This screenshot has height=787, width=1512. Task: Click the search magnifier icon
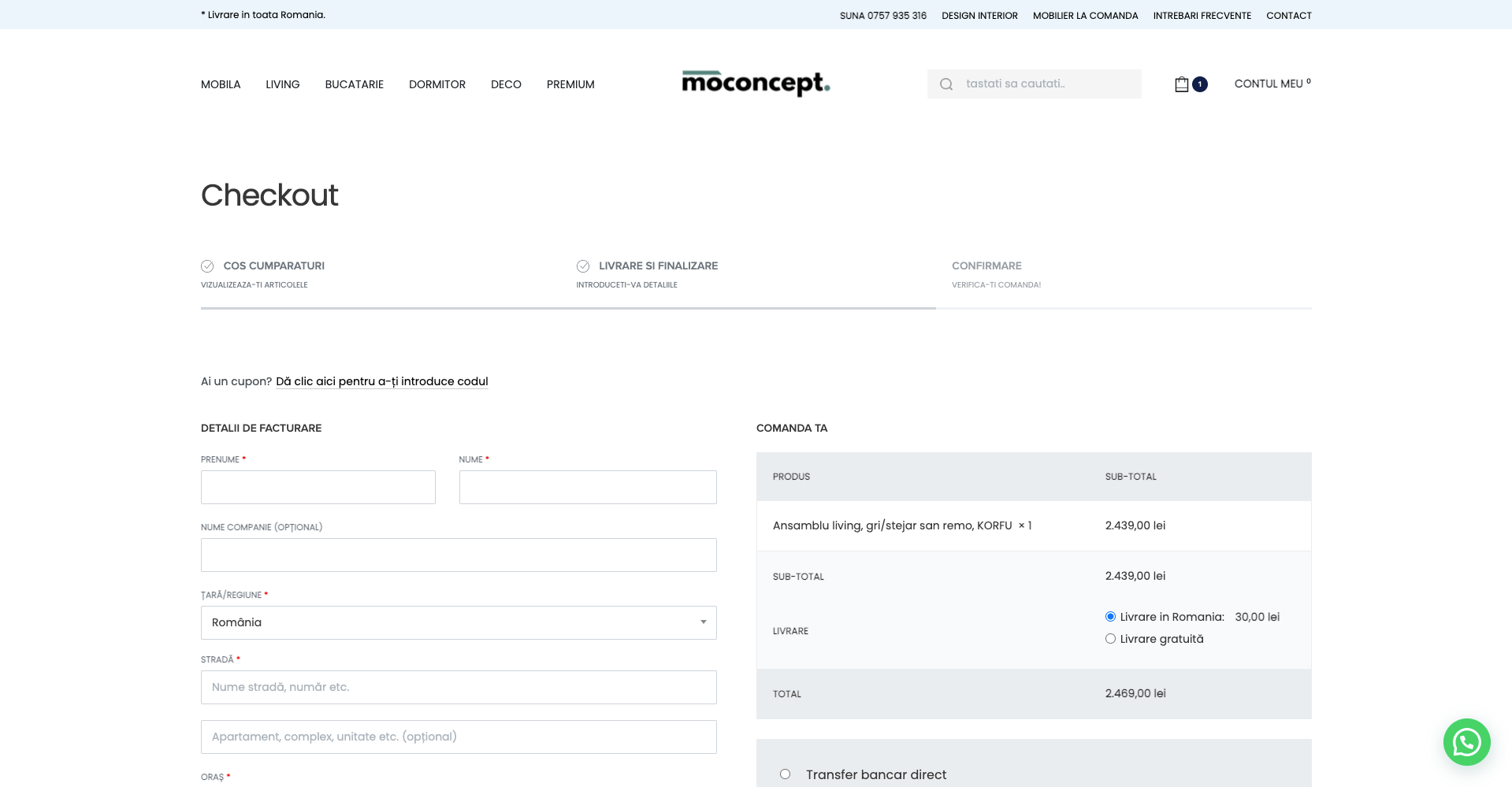[946, 84]
